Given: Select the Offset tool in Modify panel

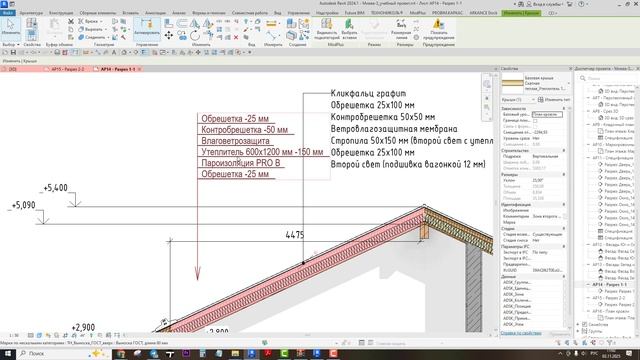Looking at the screenshot, I should point(182,24).
